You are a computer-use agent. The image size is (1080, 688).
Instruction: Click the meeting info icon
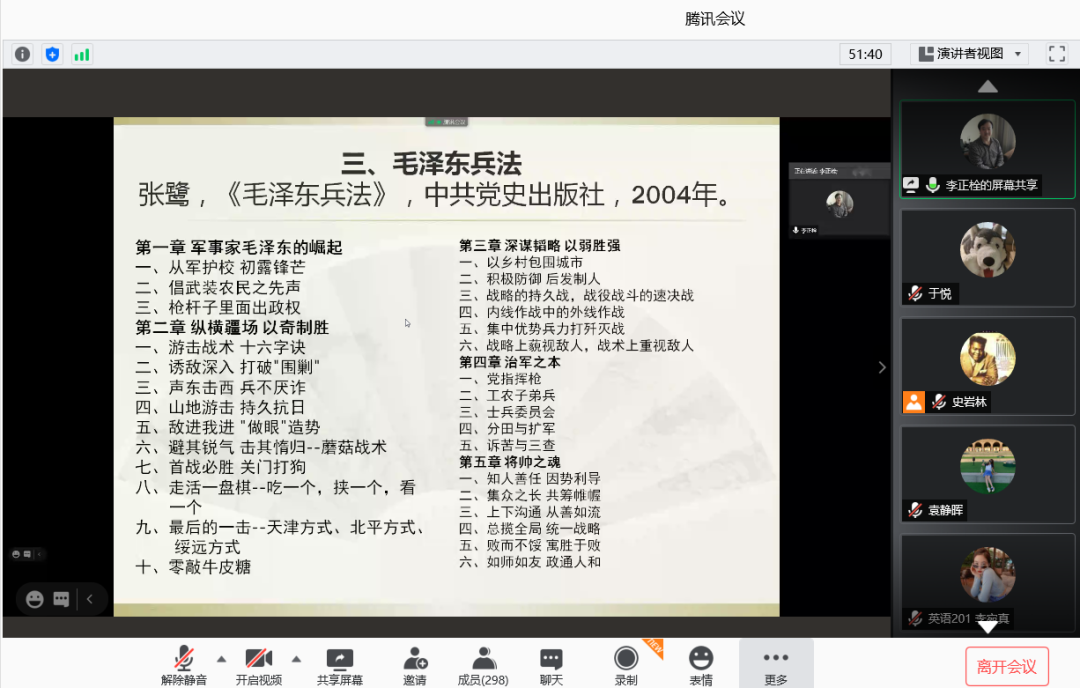pos(22,54)
